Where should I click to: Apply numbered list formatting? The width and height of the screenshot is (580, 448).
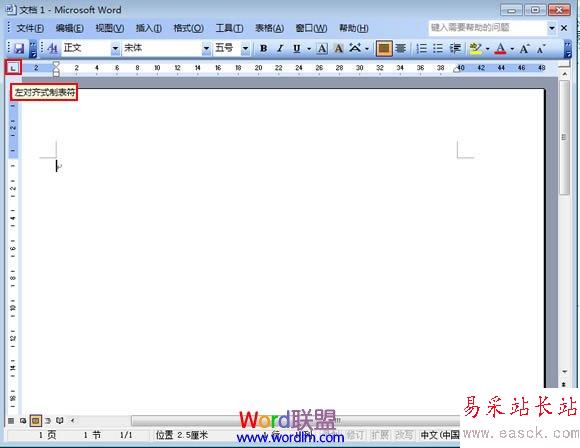(x=421, y=48)
